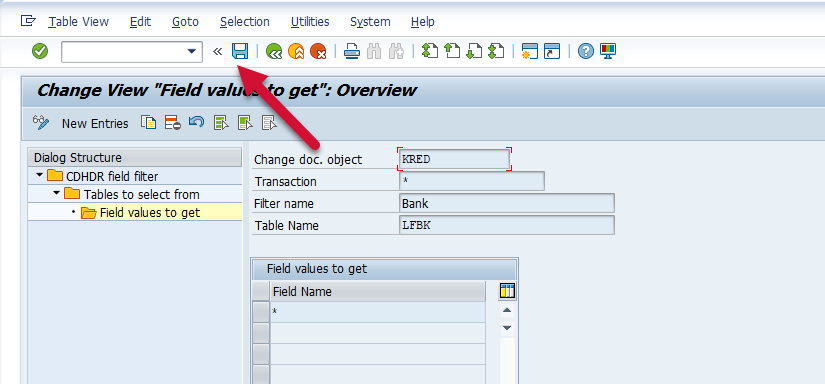Collapse the Tables to select from node
The width and height of the screenshot is (825, 384).
[56, 194]
